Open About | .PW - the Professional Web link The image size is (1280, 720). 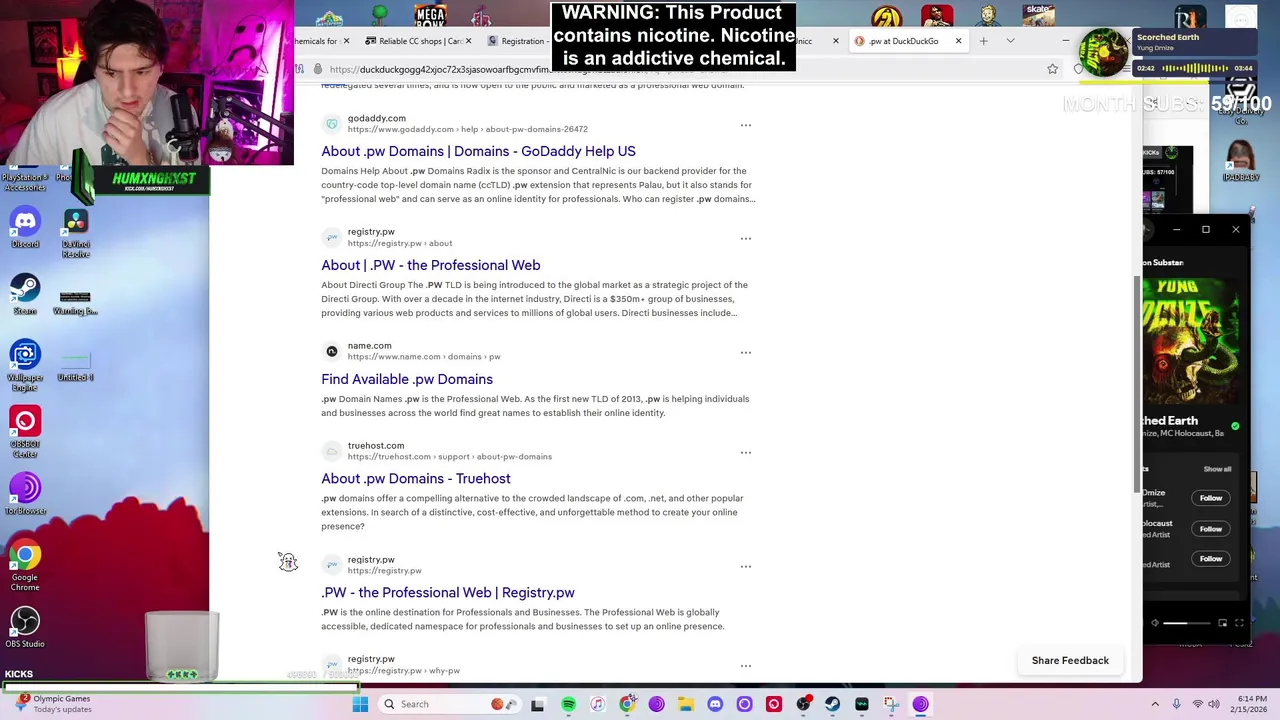click(430, 265)
